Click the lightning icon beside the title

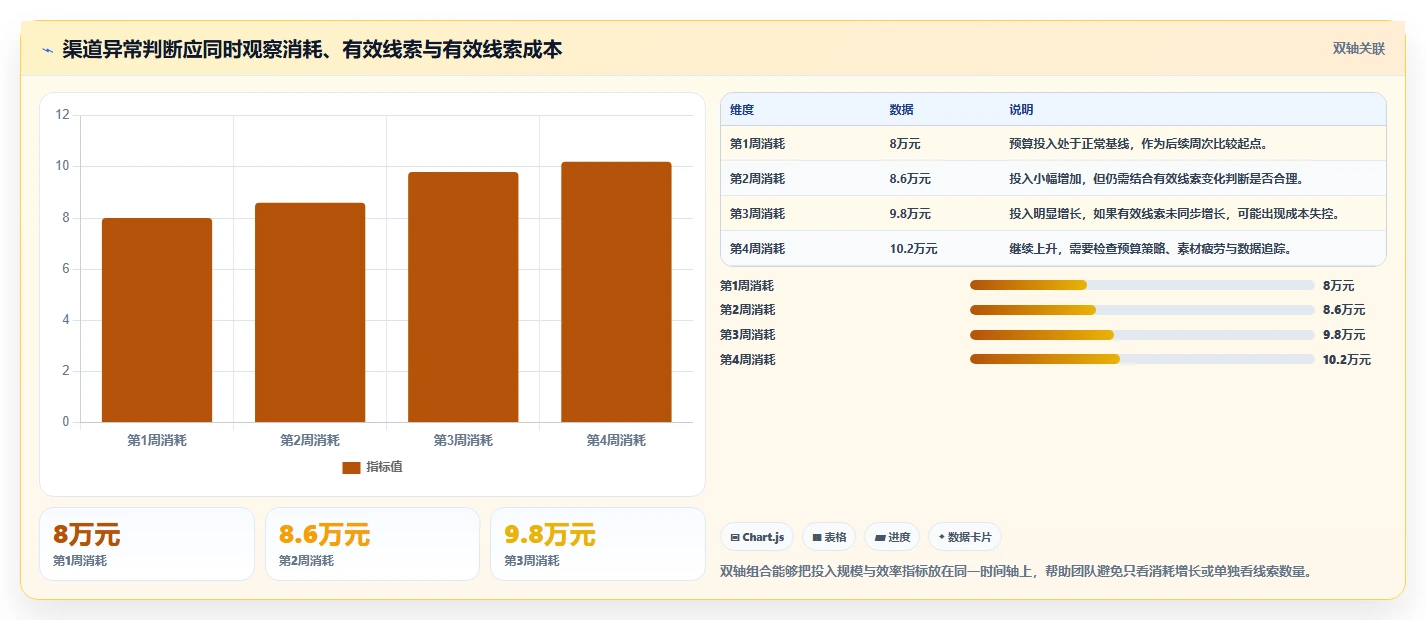[x=47, y=50]
